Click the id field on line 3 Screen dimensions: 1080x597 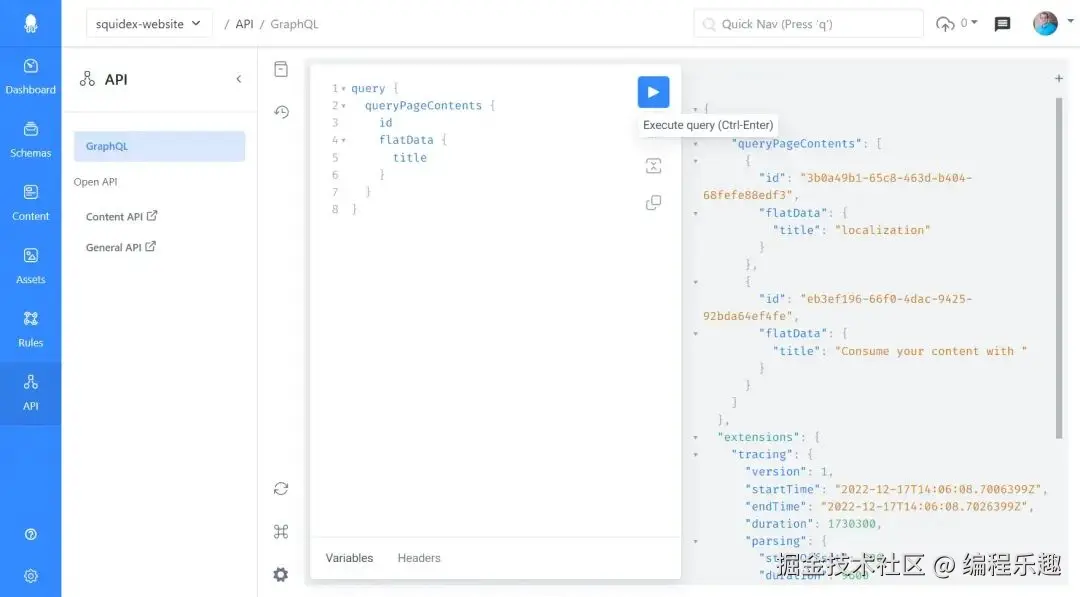[x=386, y=123]
